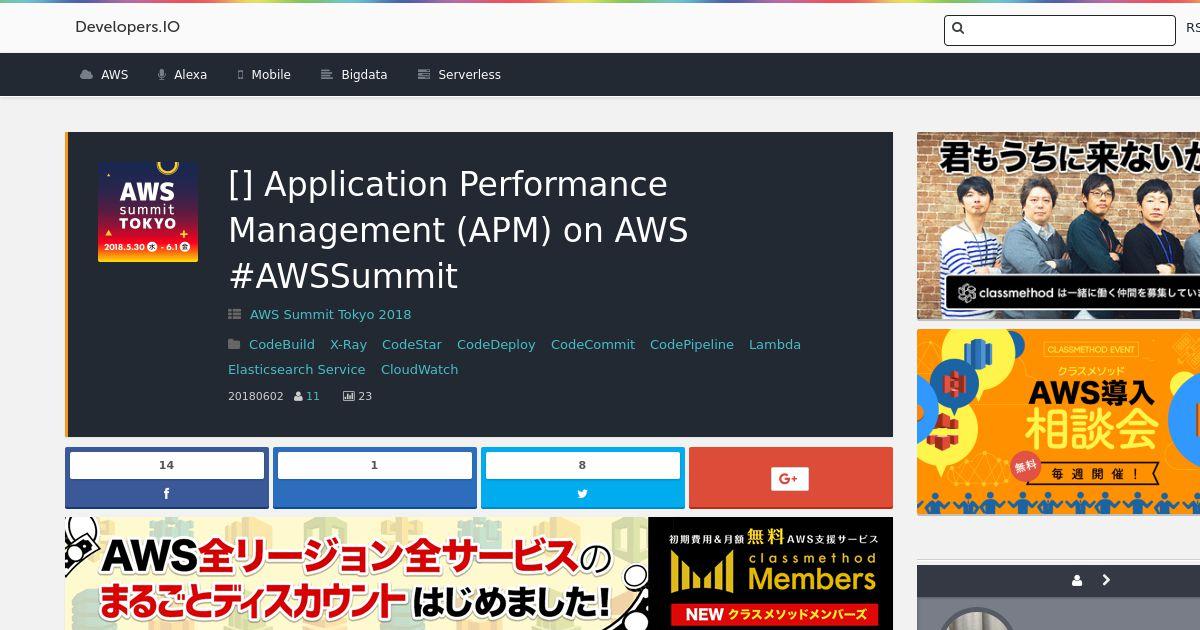The width and height of the screenshot is (1200, 630).
Task: Click the right chevron in sidebar header
Action: (1106, 580)
